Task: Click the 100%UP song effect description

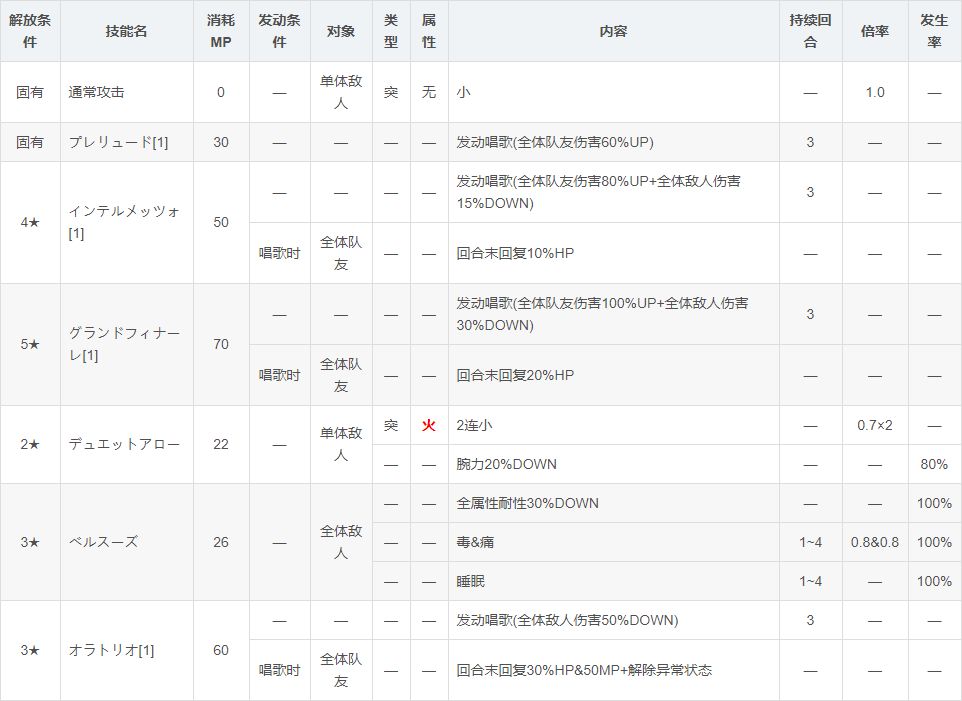Action: tap(602, 314)
